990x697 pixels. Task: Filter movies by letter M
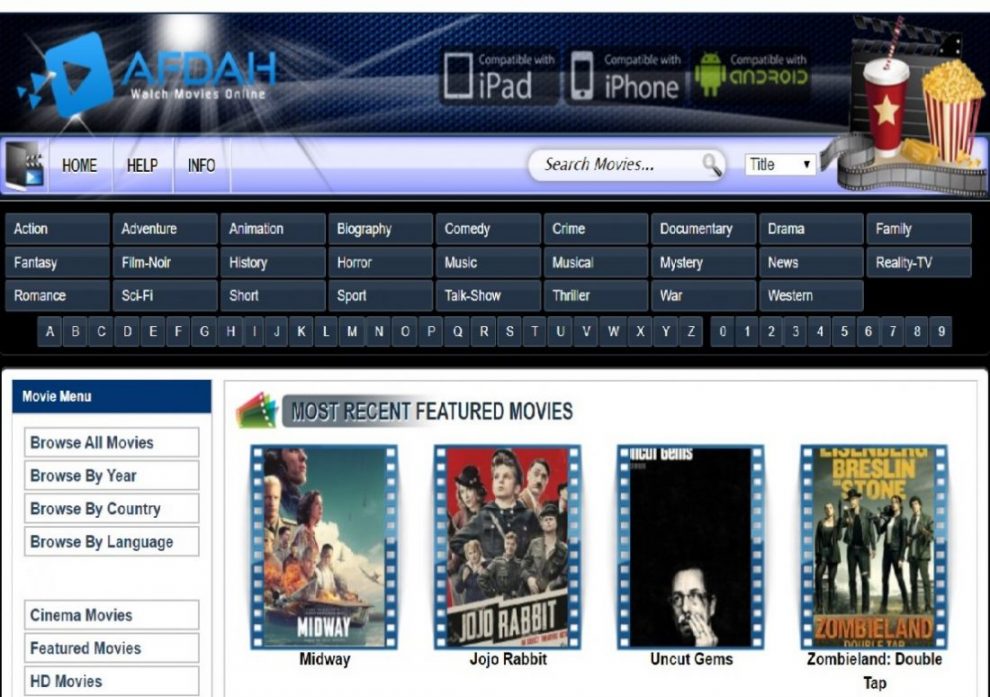click(x=352, y=331)
